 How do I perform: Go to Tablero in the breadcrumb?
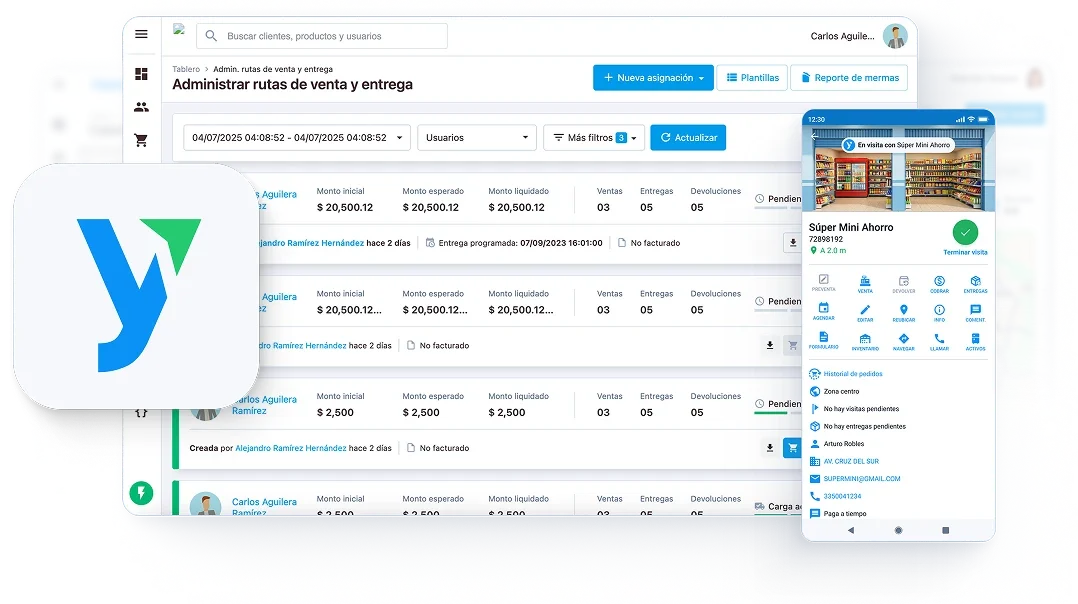pos(185,69)
